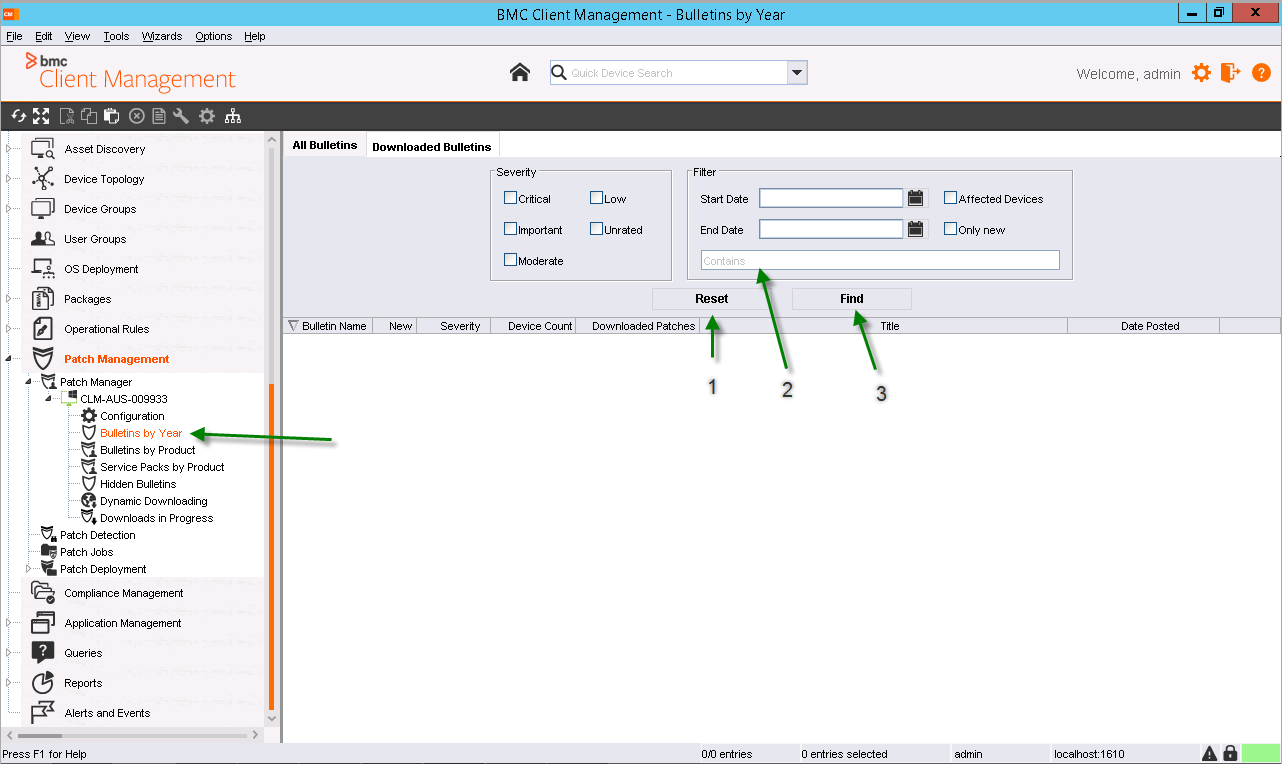
Task: Click the orange logout icon
Action: (x=1230, y=73)
